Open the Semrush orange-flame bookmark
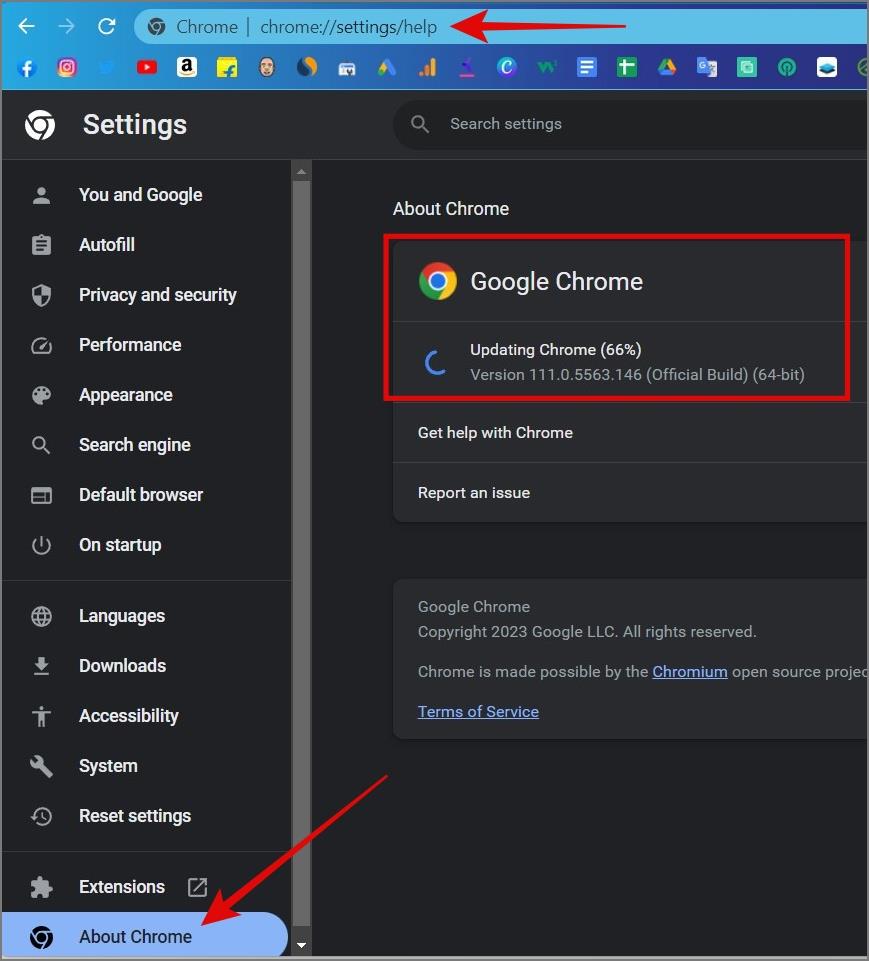This screenshot has width=869, height=961. coord(307,67)
